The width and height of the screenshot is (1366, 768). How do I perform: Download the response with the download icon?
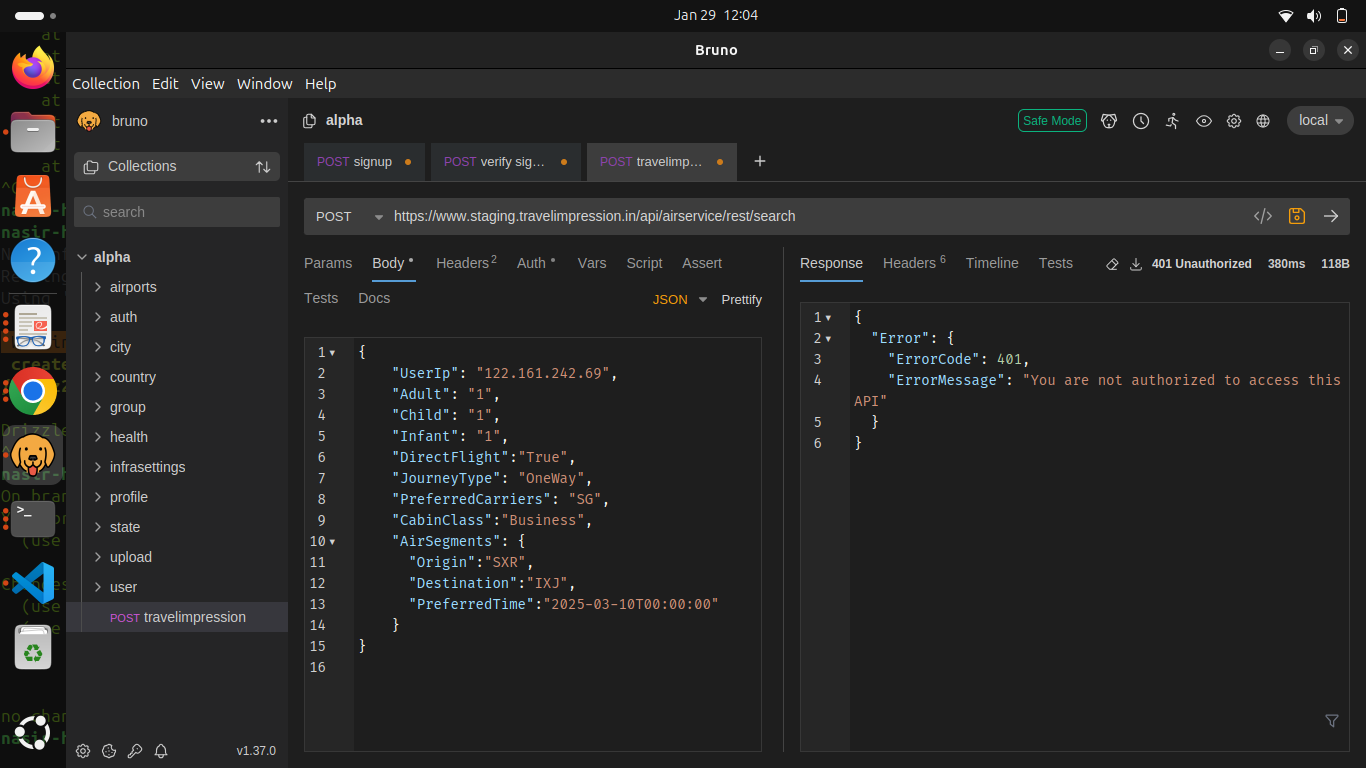[1136, 264]
